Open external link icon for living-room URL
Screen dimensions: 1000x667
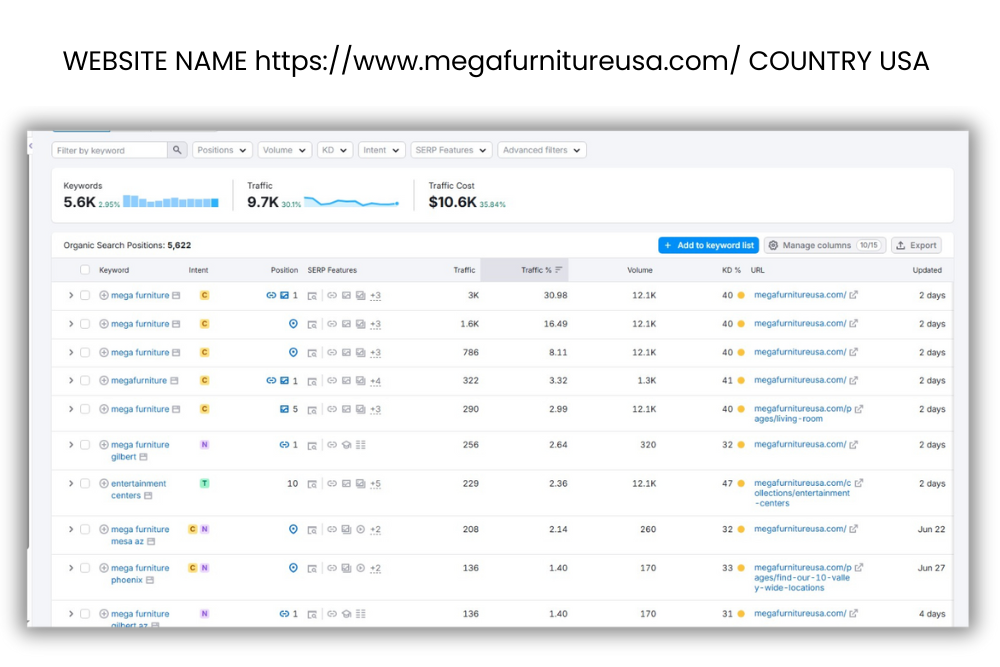coord(859,409)
